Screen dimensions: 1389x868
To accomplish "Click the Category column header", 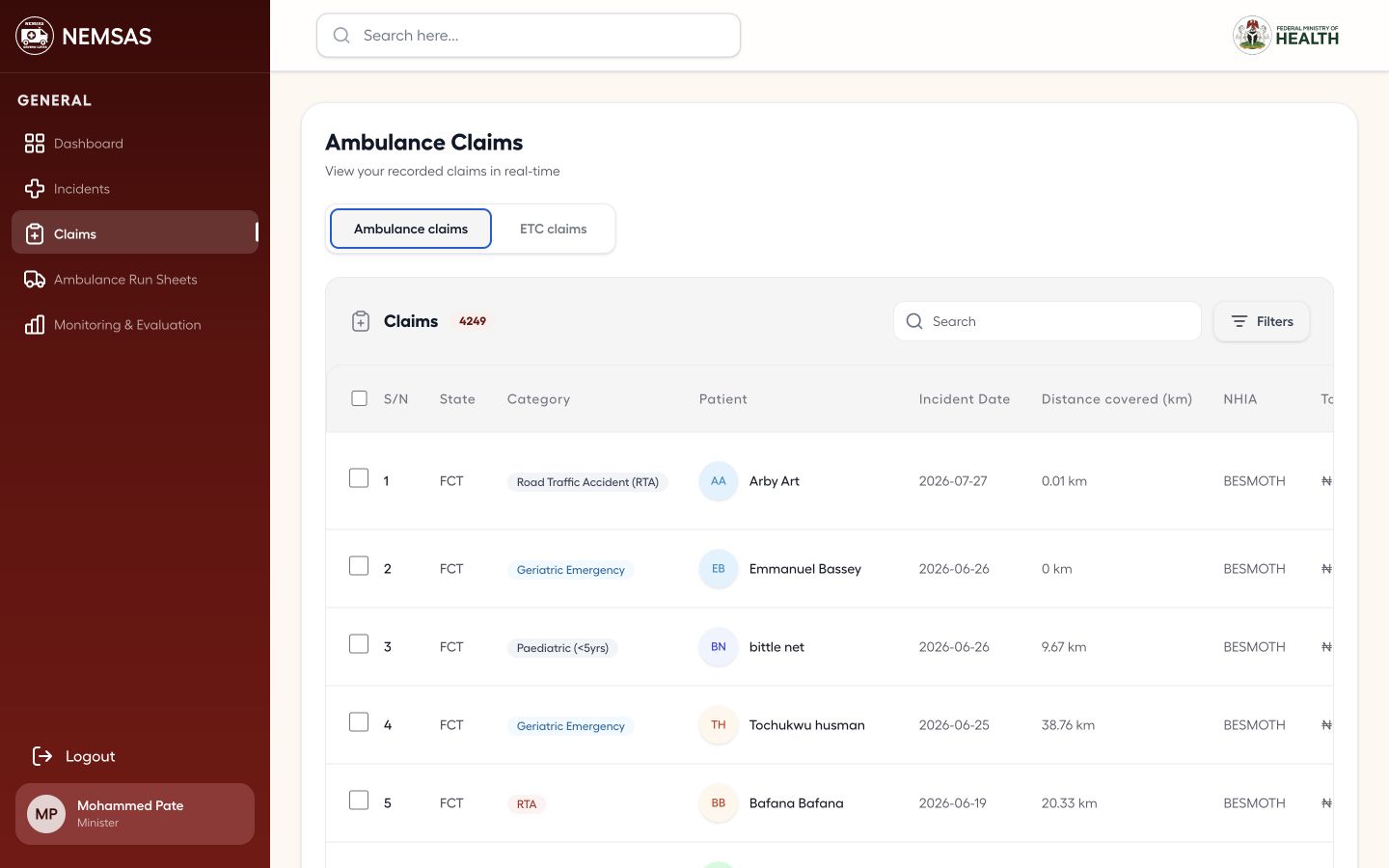I will coord(538,399).
